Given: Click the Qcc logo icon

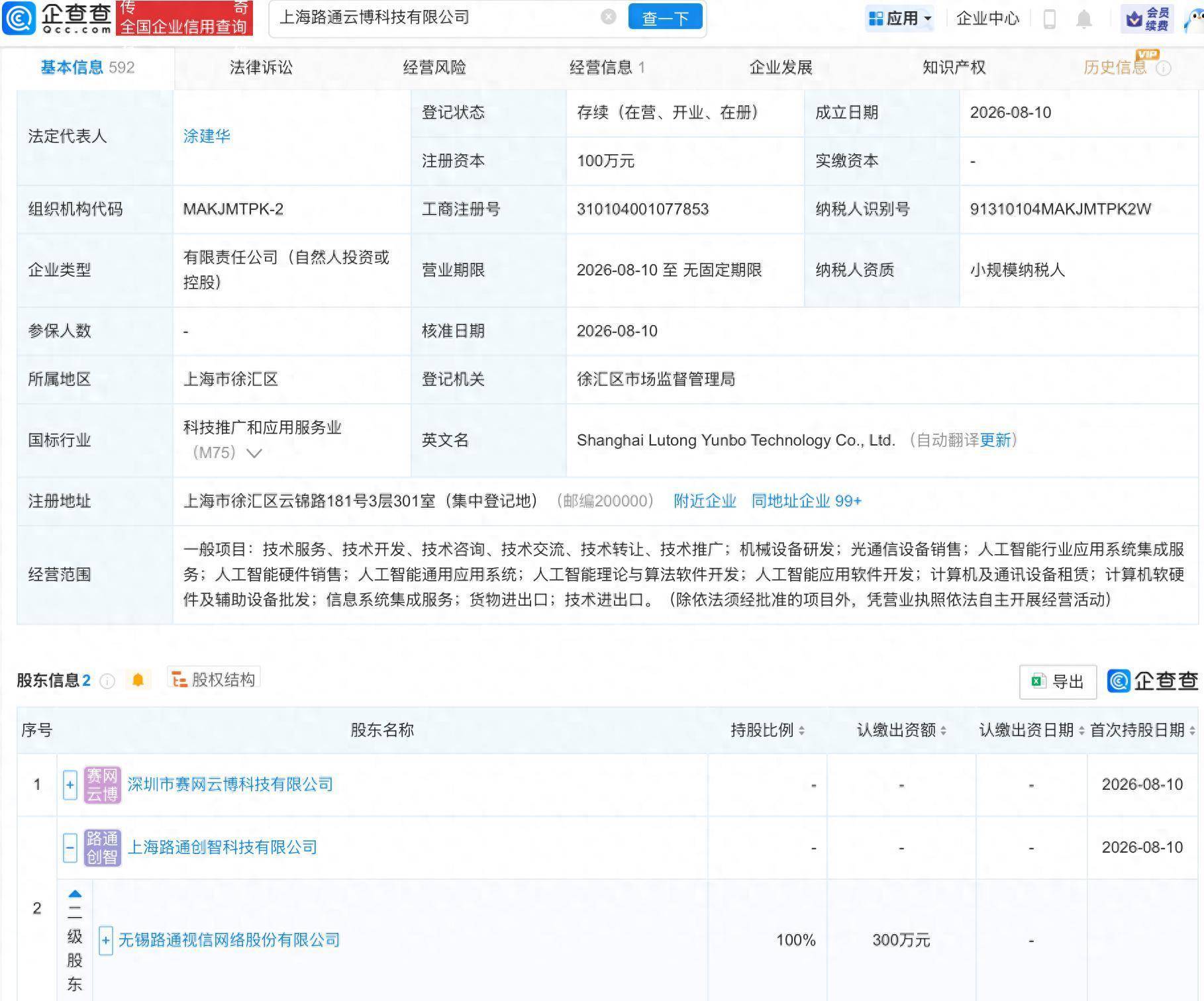Looking at the screenshot, I should coord(19,19).
